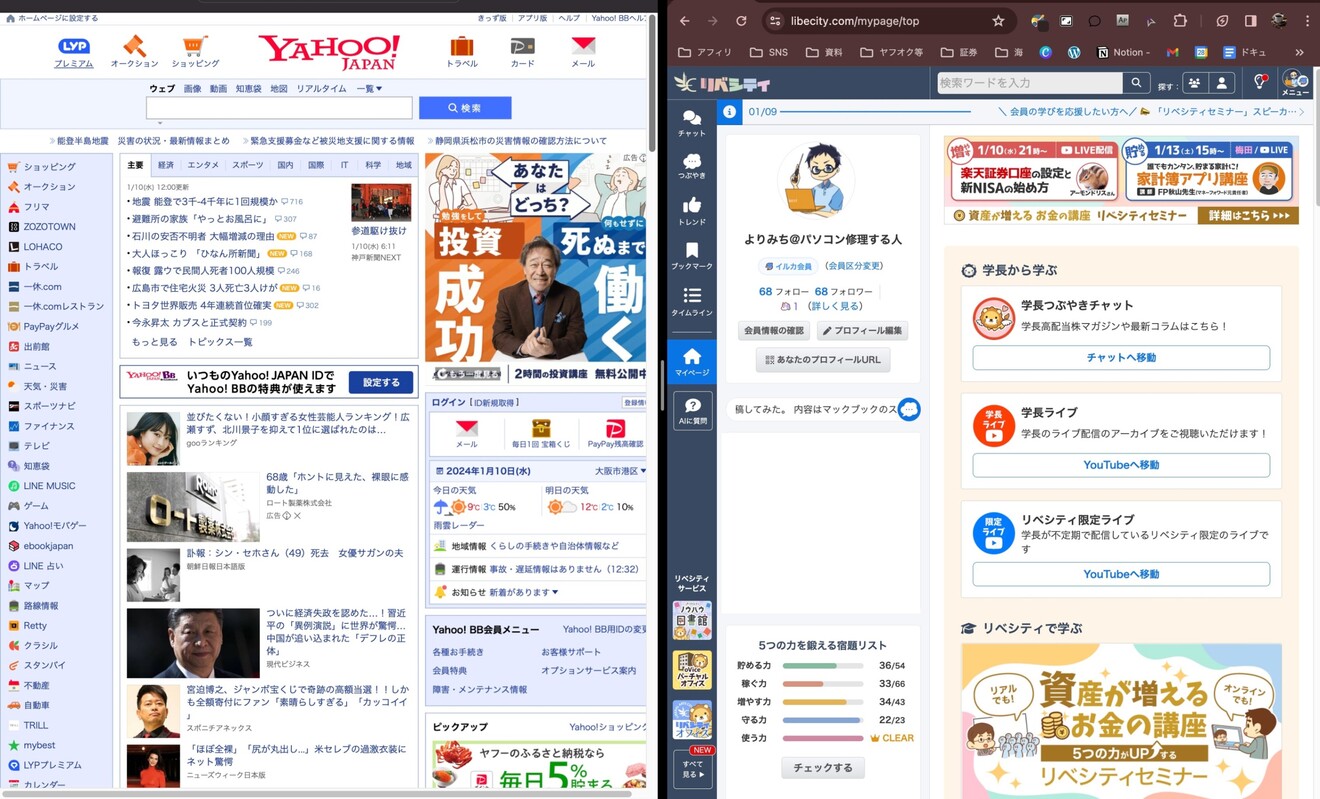The width and height of the screenshot is (1320, 799).
Task: Open あなたのプロフィールURL button
Action: click(x=823, y=360)
